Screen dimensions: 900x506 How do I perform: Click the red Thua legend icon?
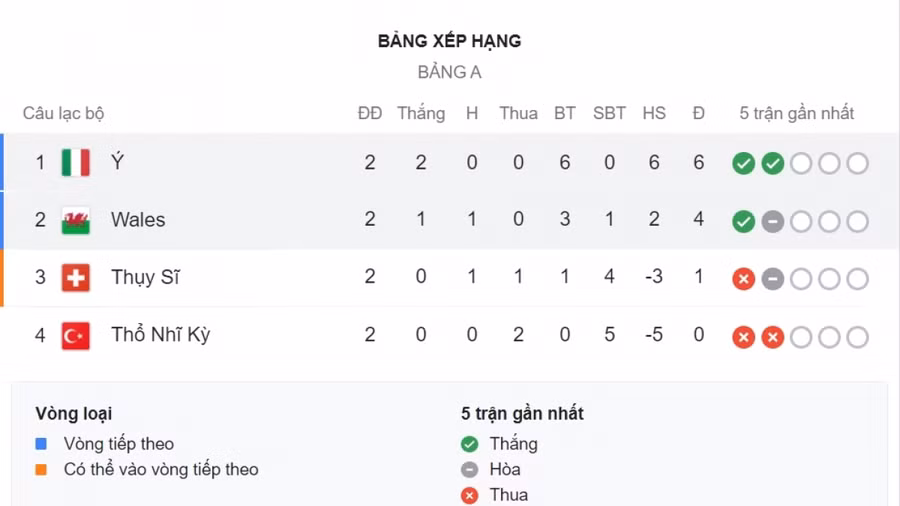click(x=470, y=495)
